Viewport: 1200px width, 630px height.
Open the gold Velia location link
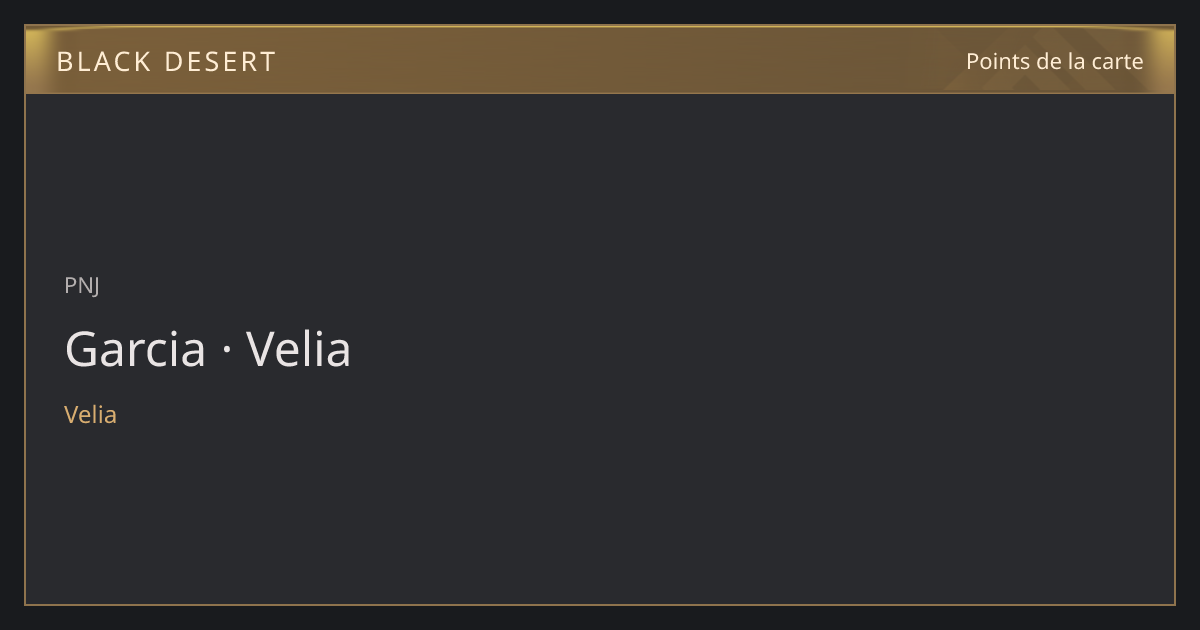[90, 414]
